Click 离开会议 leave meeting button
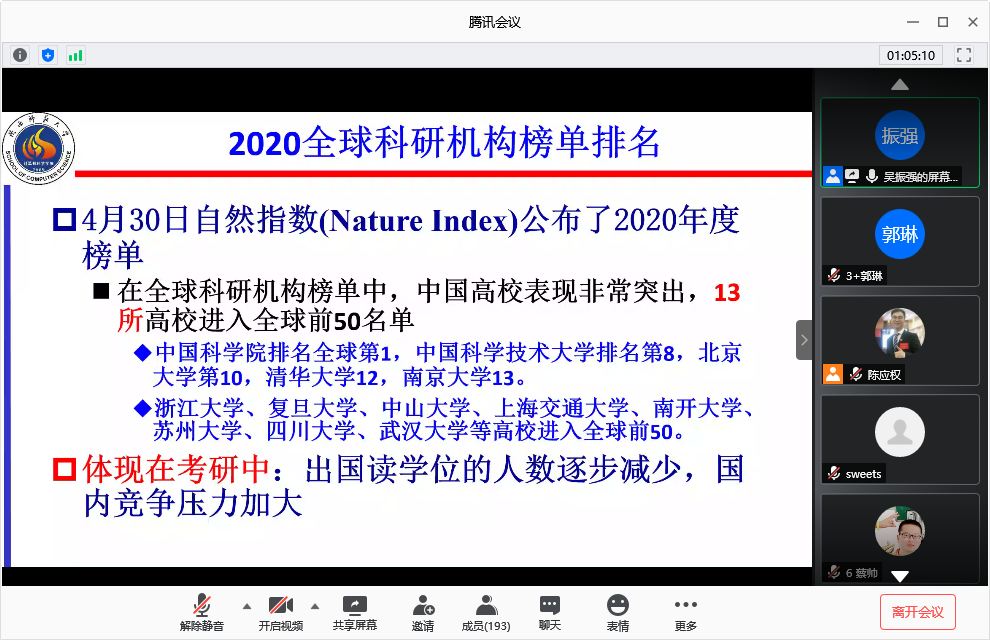Image resolution: width=990 pixels, height=640 pixels. pyautogui.click(x=917, y=612)
